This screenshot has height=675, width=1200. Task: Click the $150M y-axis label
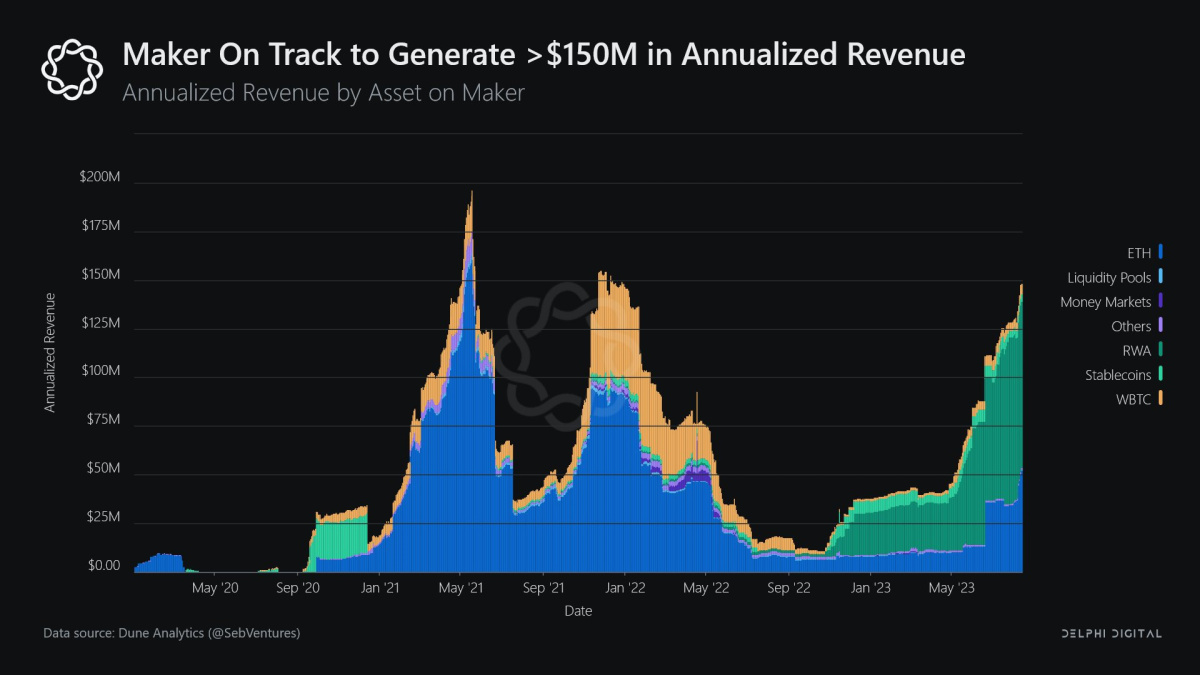pyautogui.click(x=100, y=274)
